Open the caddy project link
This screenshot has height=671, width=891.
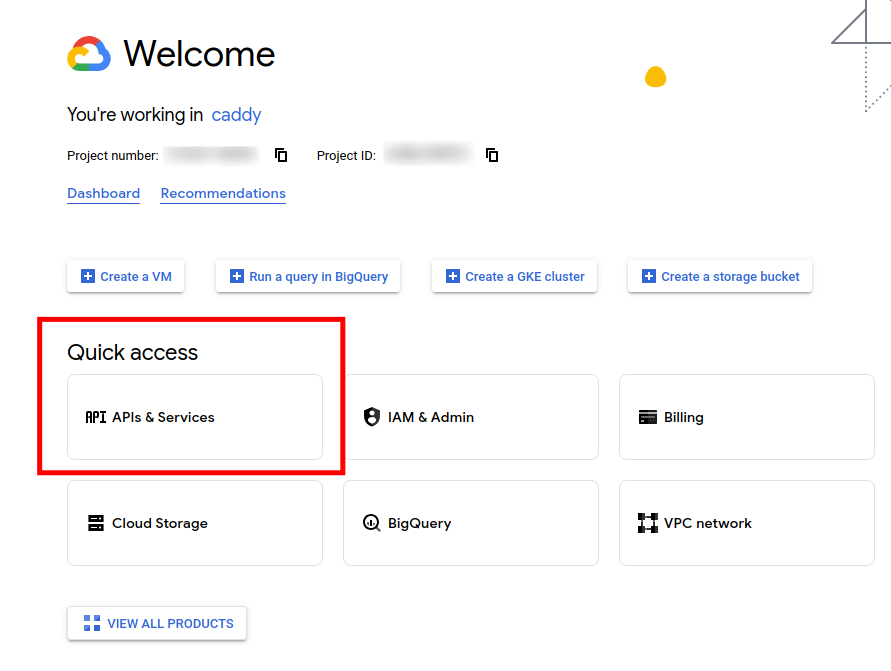236,115
